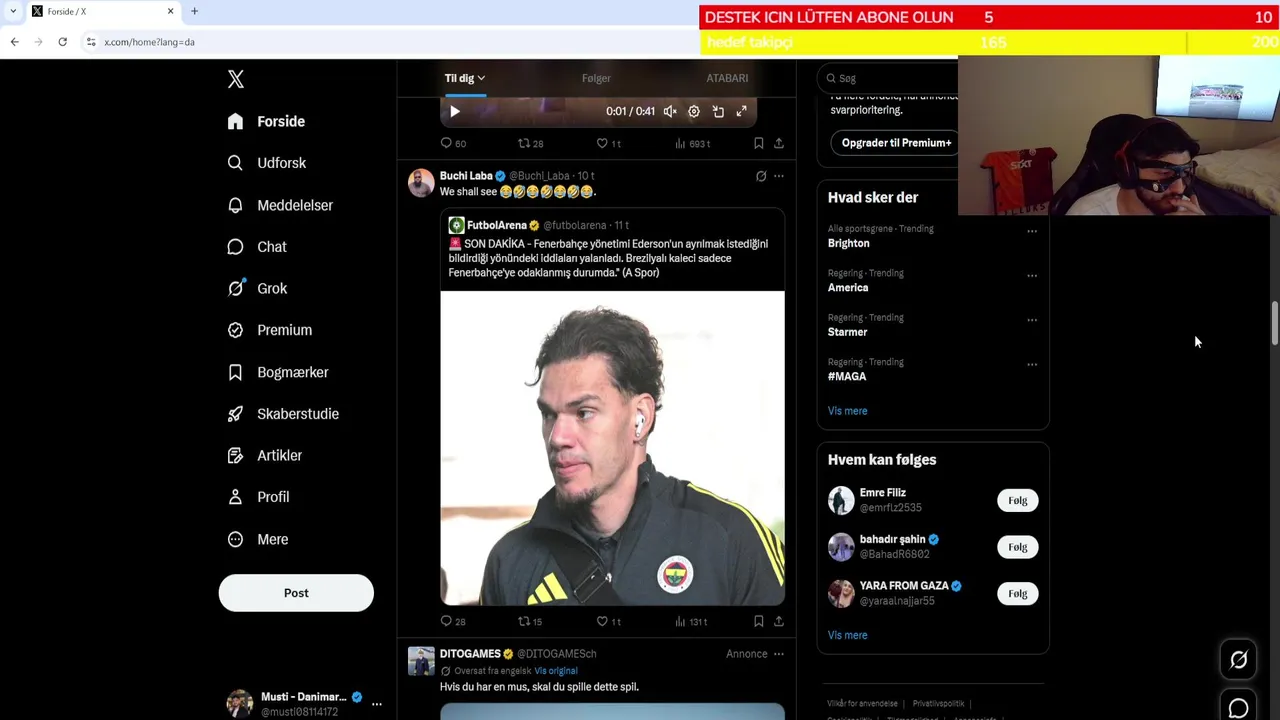This screenshot has height=720, width=1280.
Task: View stats showing 131 t views
Action: (x=691, y=621)
